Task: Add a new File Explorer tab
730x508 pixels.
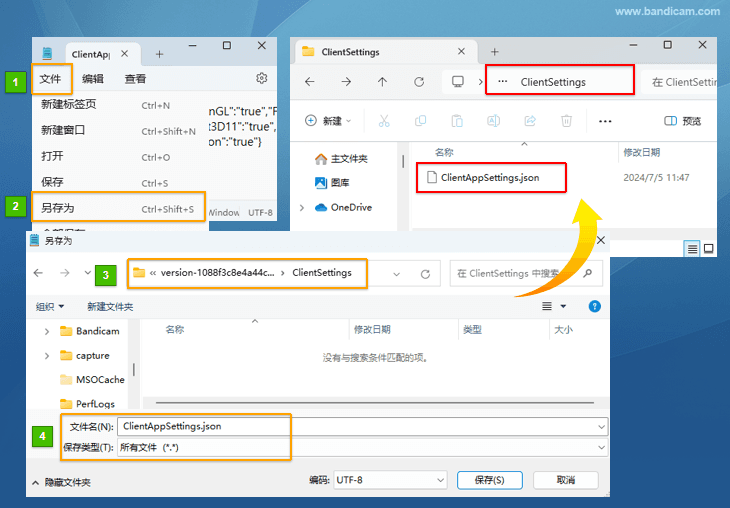Action: 494,52
